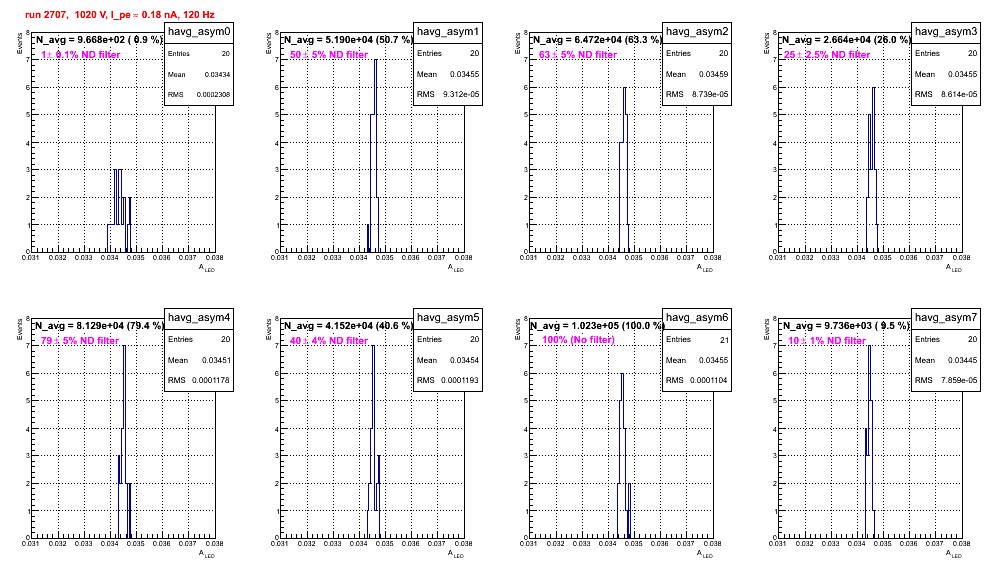Viewport: 996px width, 572px height.
Task: Click the 40± 4% ND filter label
Action: 329,341
